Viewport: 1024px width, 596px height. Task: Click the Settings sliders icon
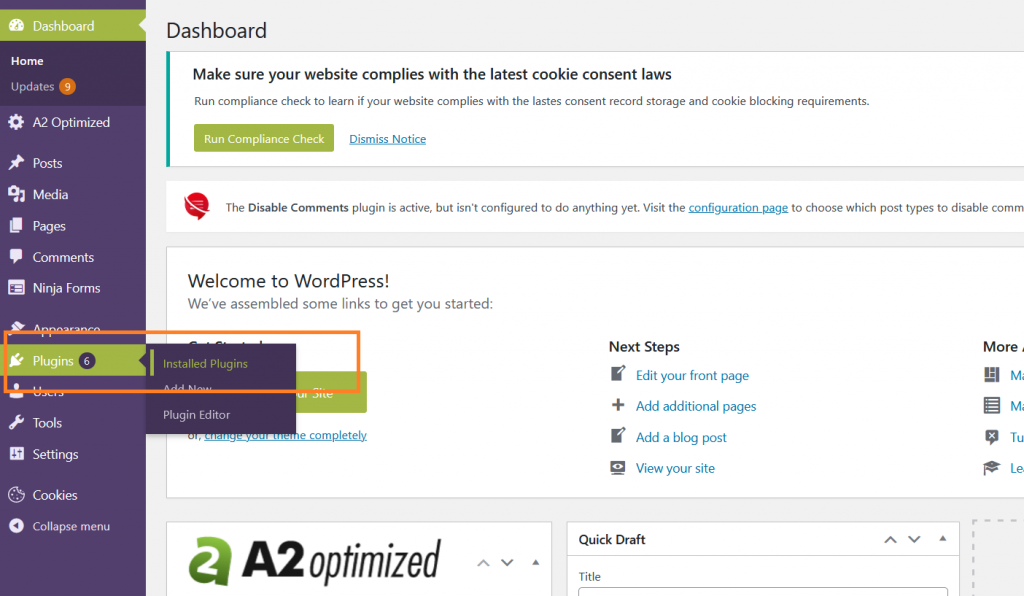[16, 454]
